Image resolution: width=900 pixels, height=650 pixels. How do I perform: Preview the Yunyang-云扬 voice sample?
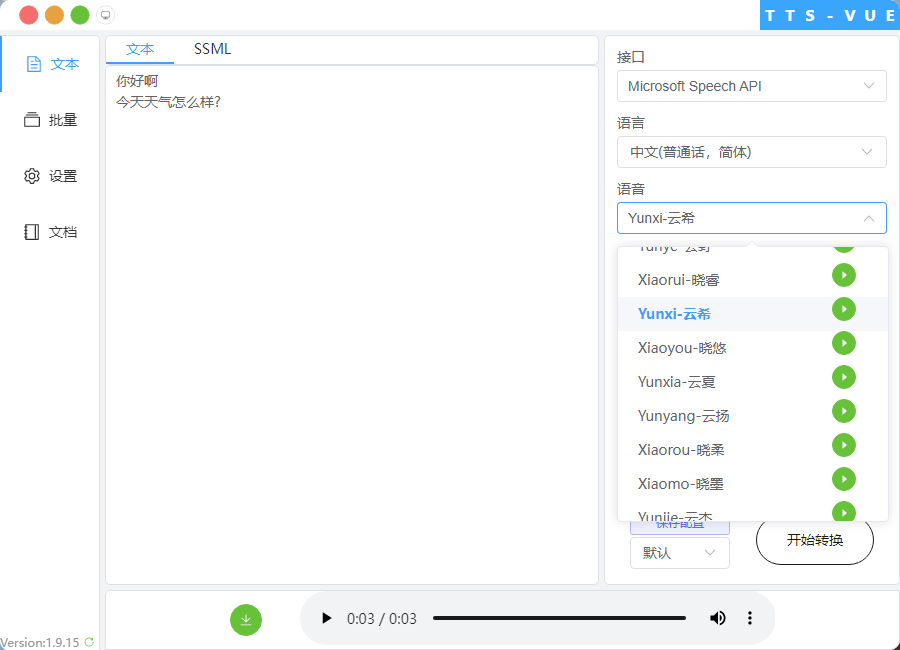click(x=844, y=411)
